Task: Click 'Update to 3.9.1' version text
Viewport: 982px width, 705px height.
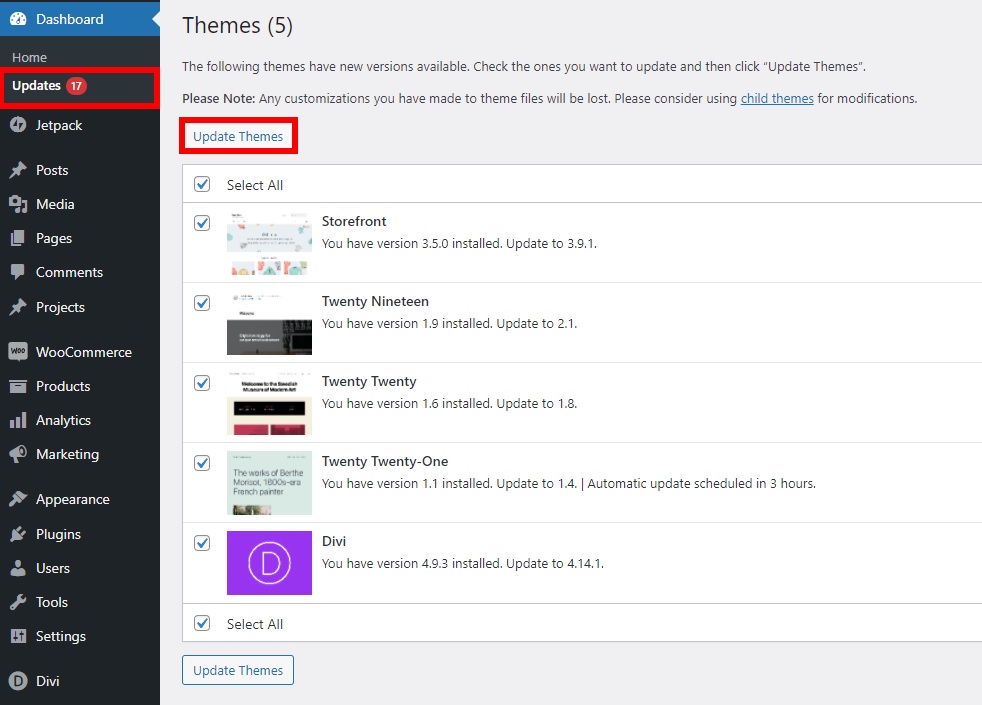Action: [551, 244]
